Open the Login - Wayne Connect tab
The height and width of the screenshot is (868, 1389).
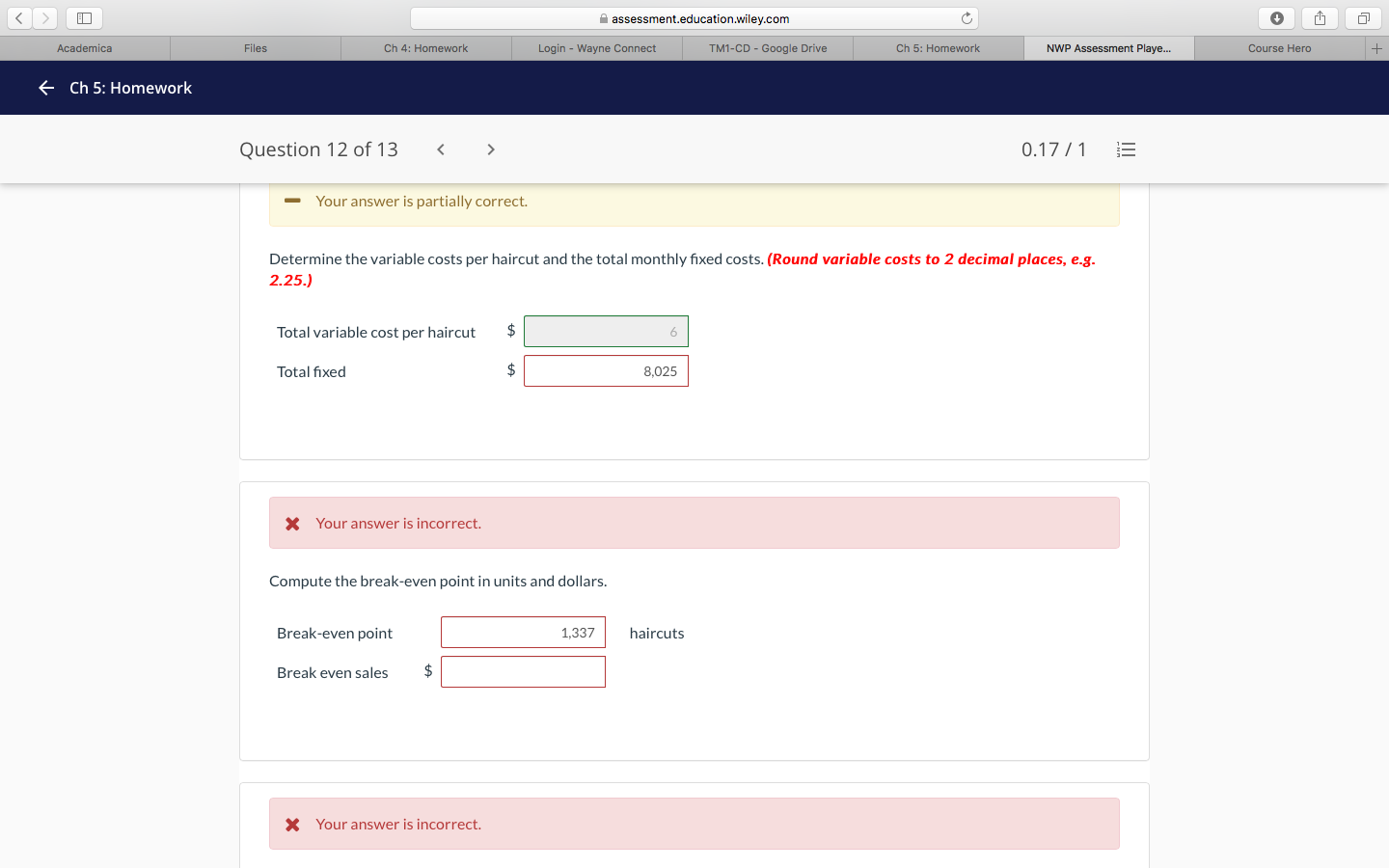coord(596,47)
